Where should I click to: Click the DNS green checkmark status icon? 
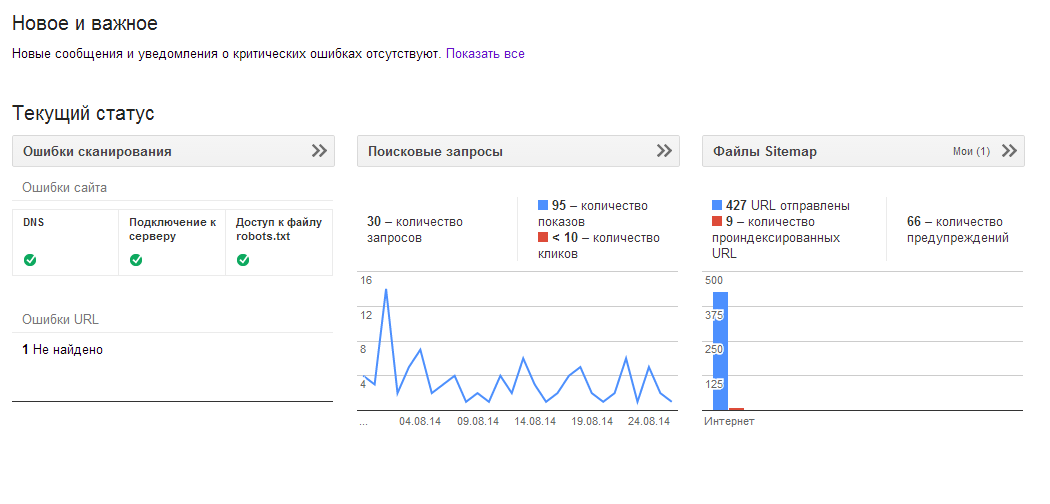(29, 260)
